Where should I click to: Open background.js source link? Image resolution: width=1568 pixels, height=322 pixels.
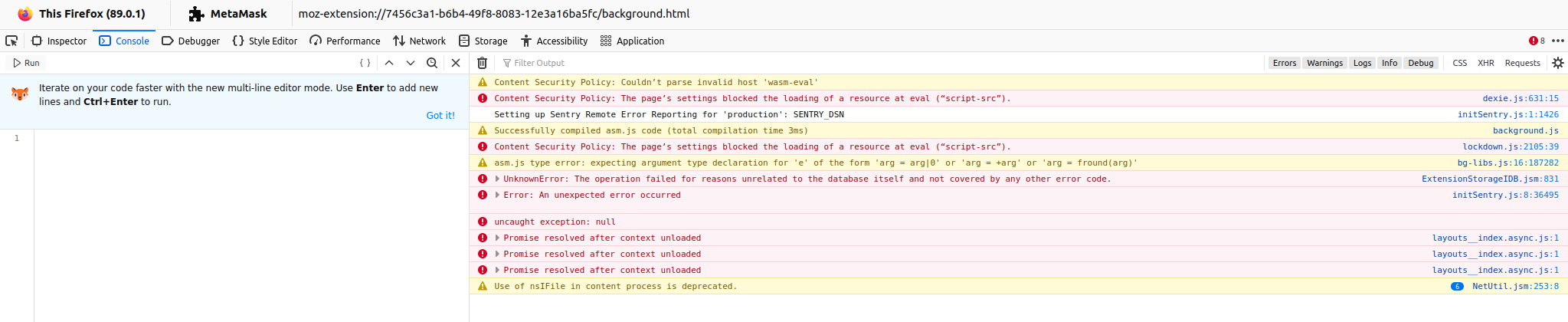[x=1525, y=130]
